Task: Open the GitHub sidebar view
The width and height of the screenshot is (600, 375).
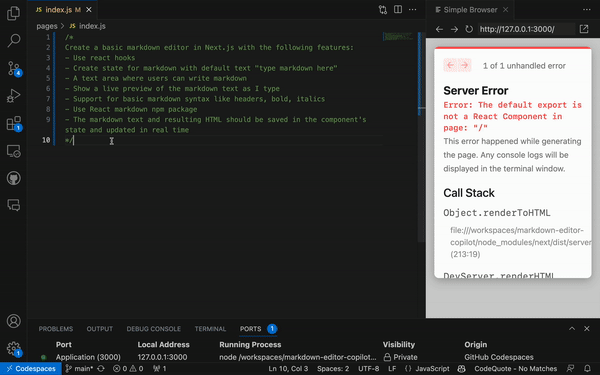Action: coord(13,178)
